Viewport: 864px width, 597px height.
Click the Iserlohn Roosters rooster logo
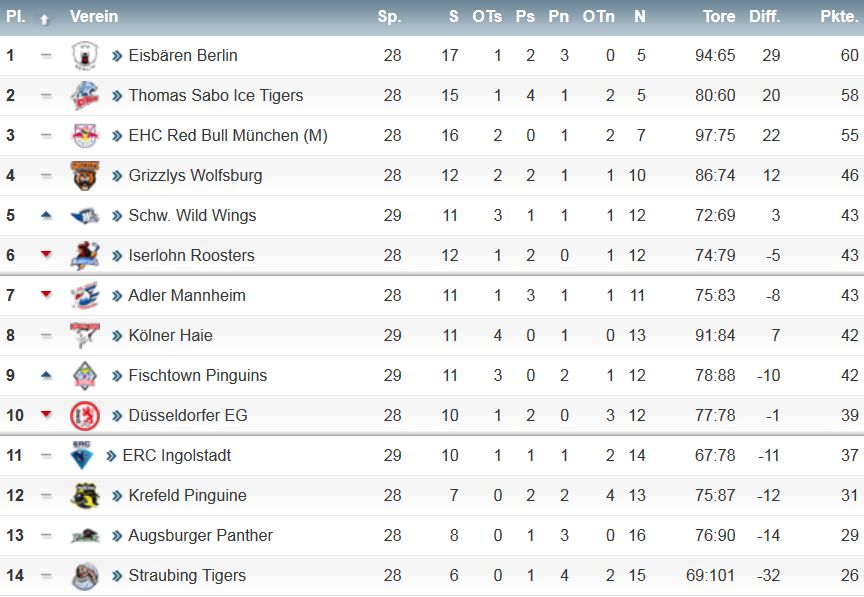(85, 256)
